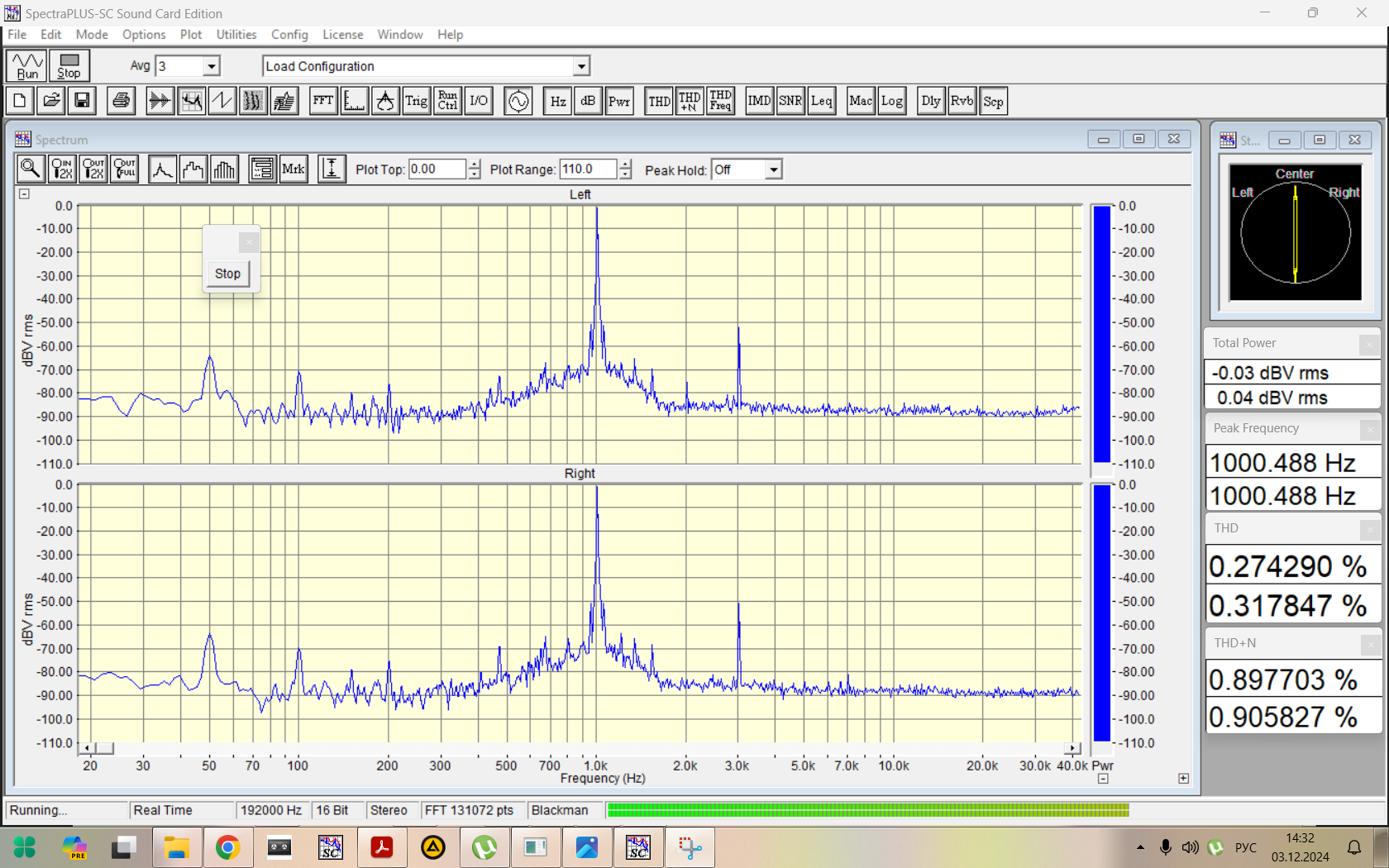Toggle the SNR measurement display
Image resolution: width=1389 pixels, height=868 pixels.
click(x=790, y=102)
